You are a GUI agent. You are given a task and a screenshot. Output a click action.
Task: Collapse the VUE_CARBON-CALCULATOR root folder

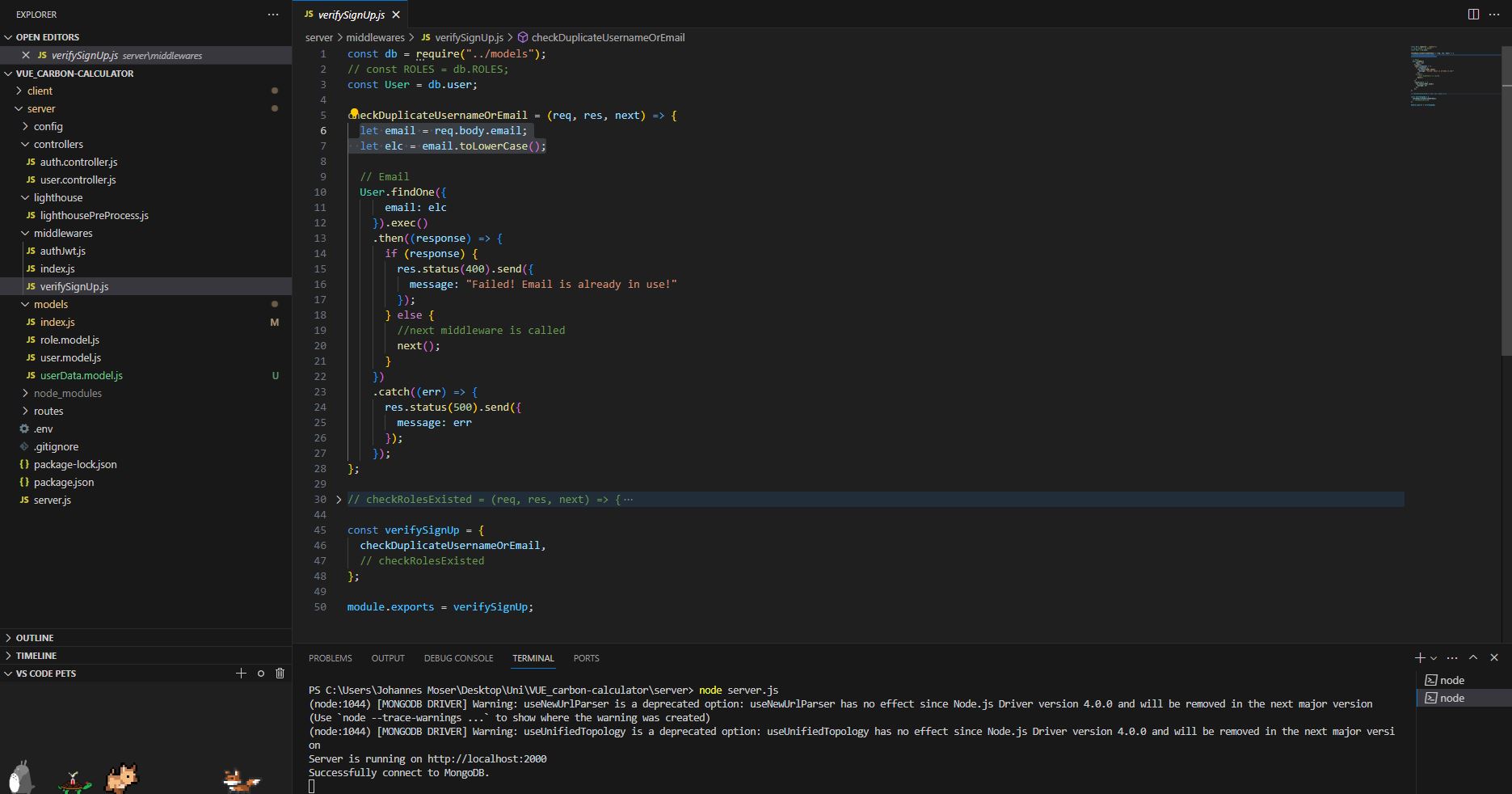click(x=145, y=73)
